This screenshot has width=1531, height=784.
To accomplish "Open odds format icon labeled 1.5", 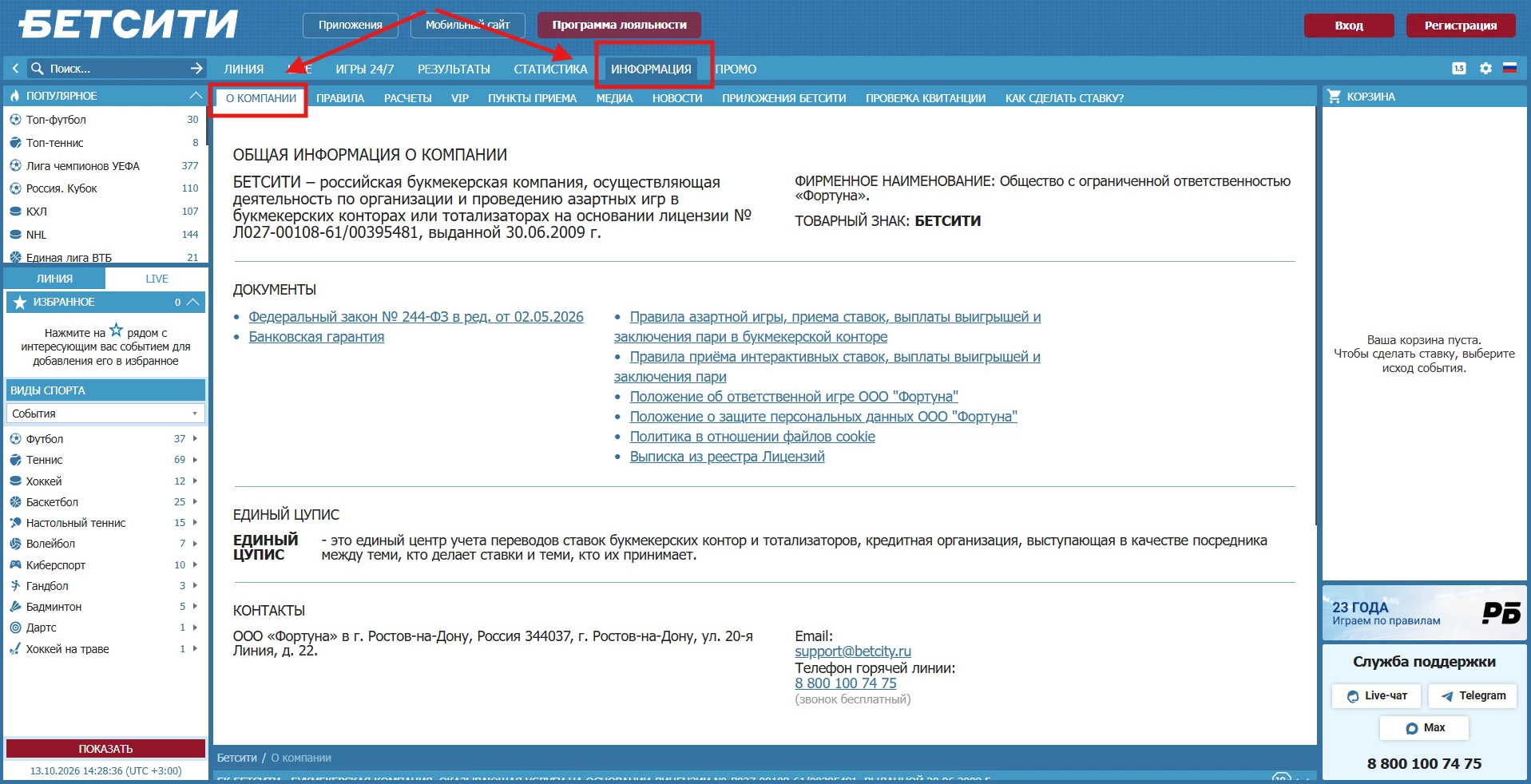I will [x=1459, y=69].
